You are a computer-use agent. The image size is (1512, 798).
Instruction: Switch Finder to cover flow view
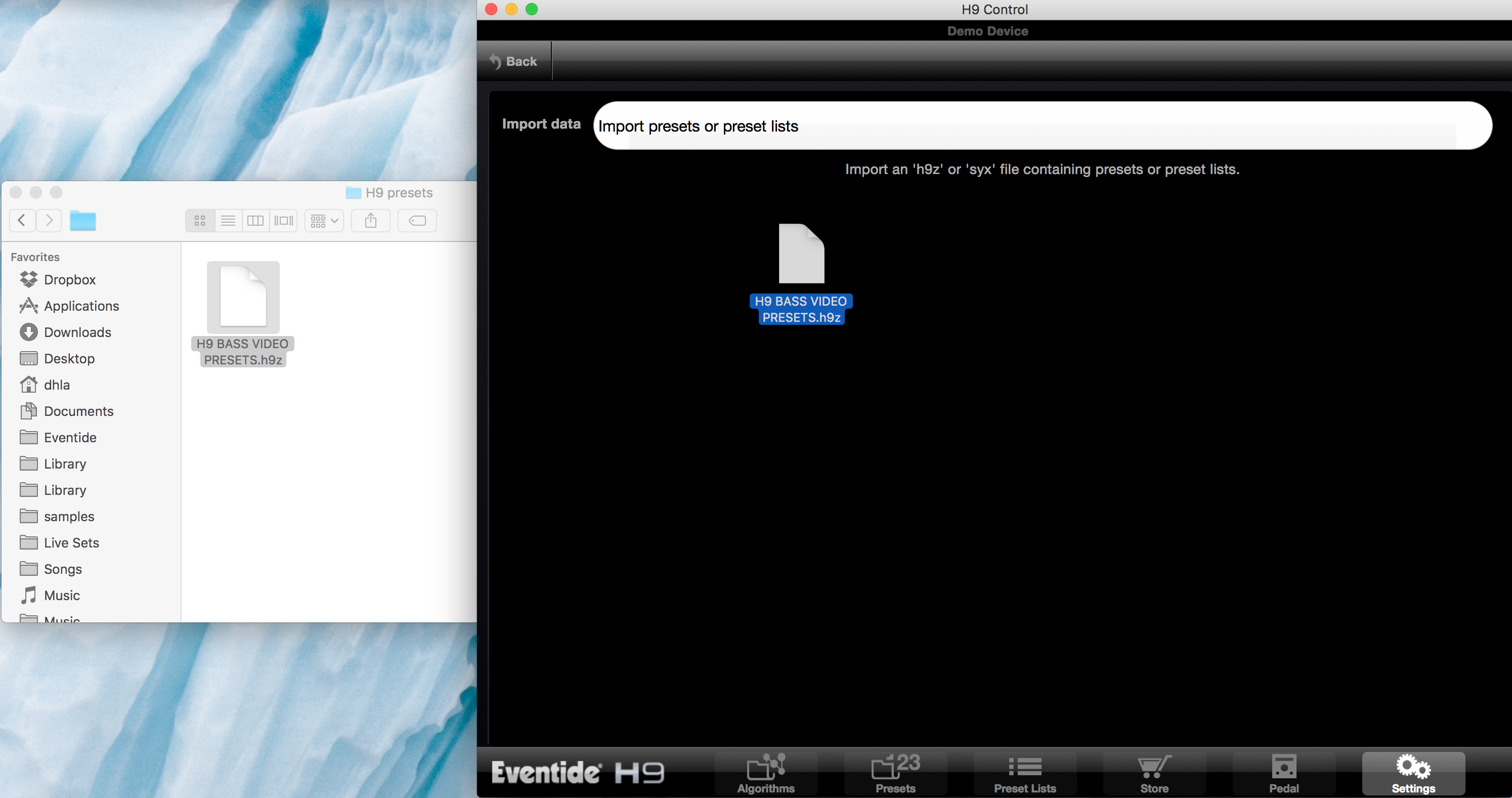pyautogui.click(x=283, y=220)
